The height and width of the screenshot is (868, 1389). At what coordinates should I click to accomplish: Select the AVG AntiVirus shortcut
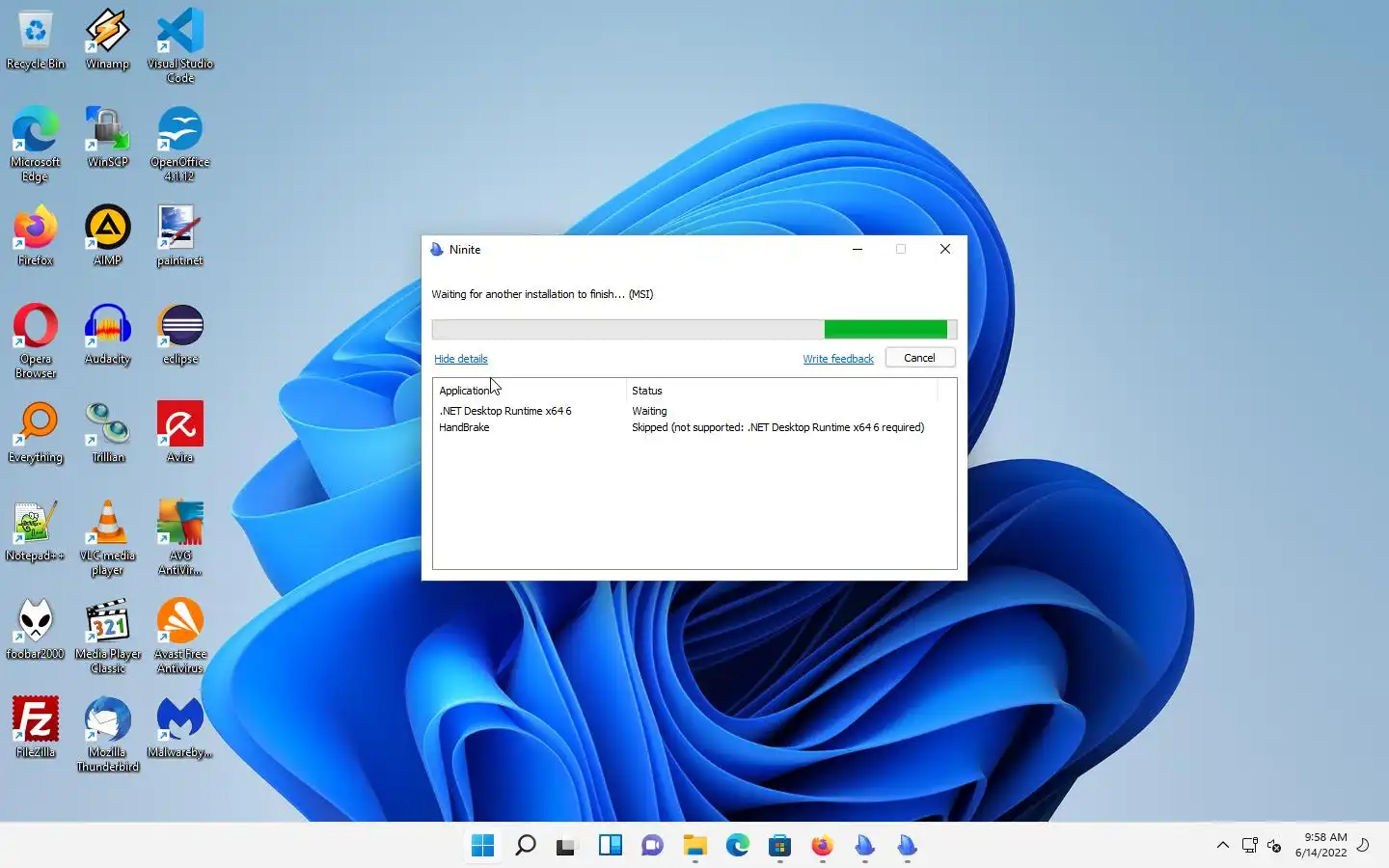click(180, 538)
